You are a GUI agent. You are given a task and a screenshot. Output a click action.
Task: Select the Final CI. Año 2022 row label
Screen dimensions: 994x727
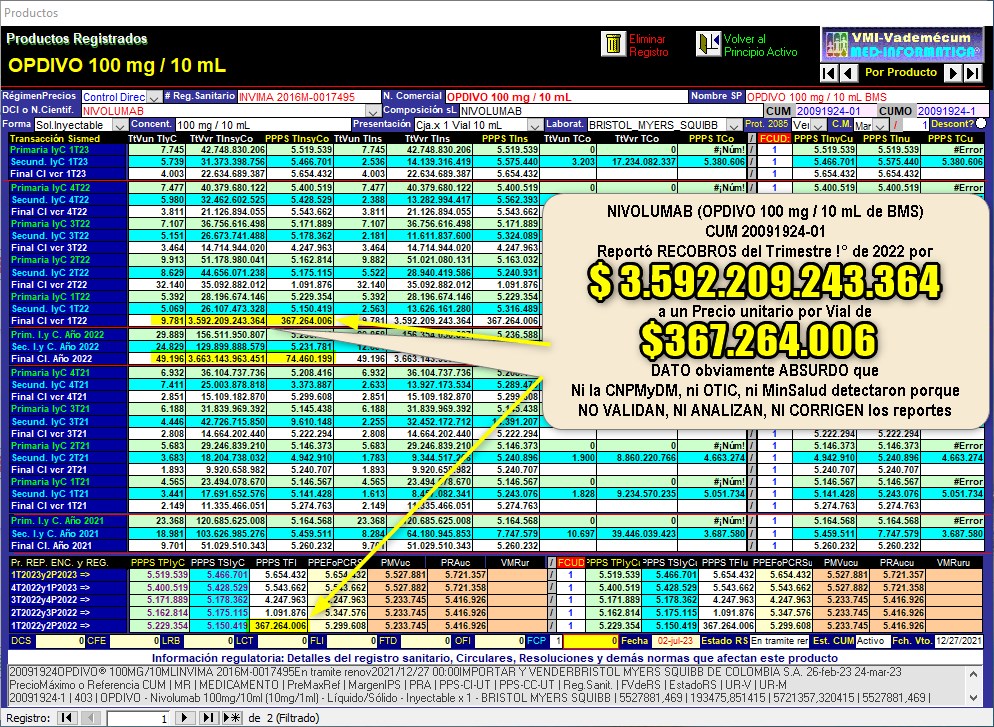(x=68, y=359)
